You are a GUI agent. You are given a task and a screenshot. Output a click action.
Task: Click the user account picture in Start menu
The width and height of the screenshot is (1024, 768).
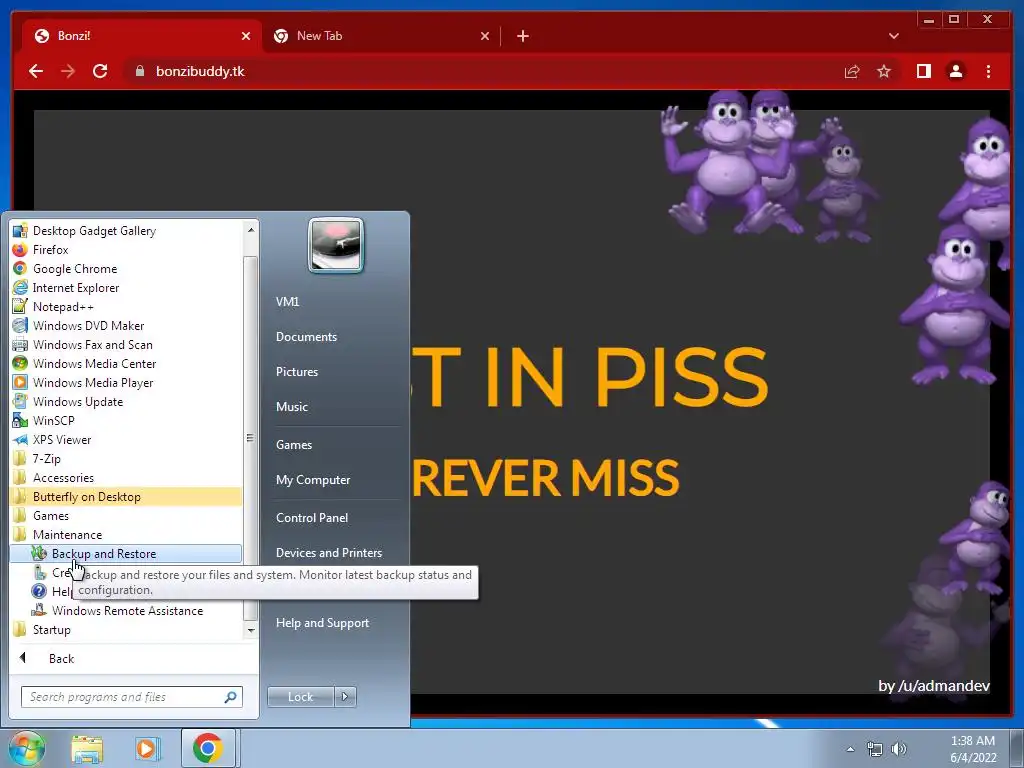336,246
